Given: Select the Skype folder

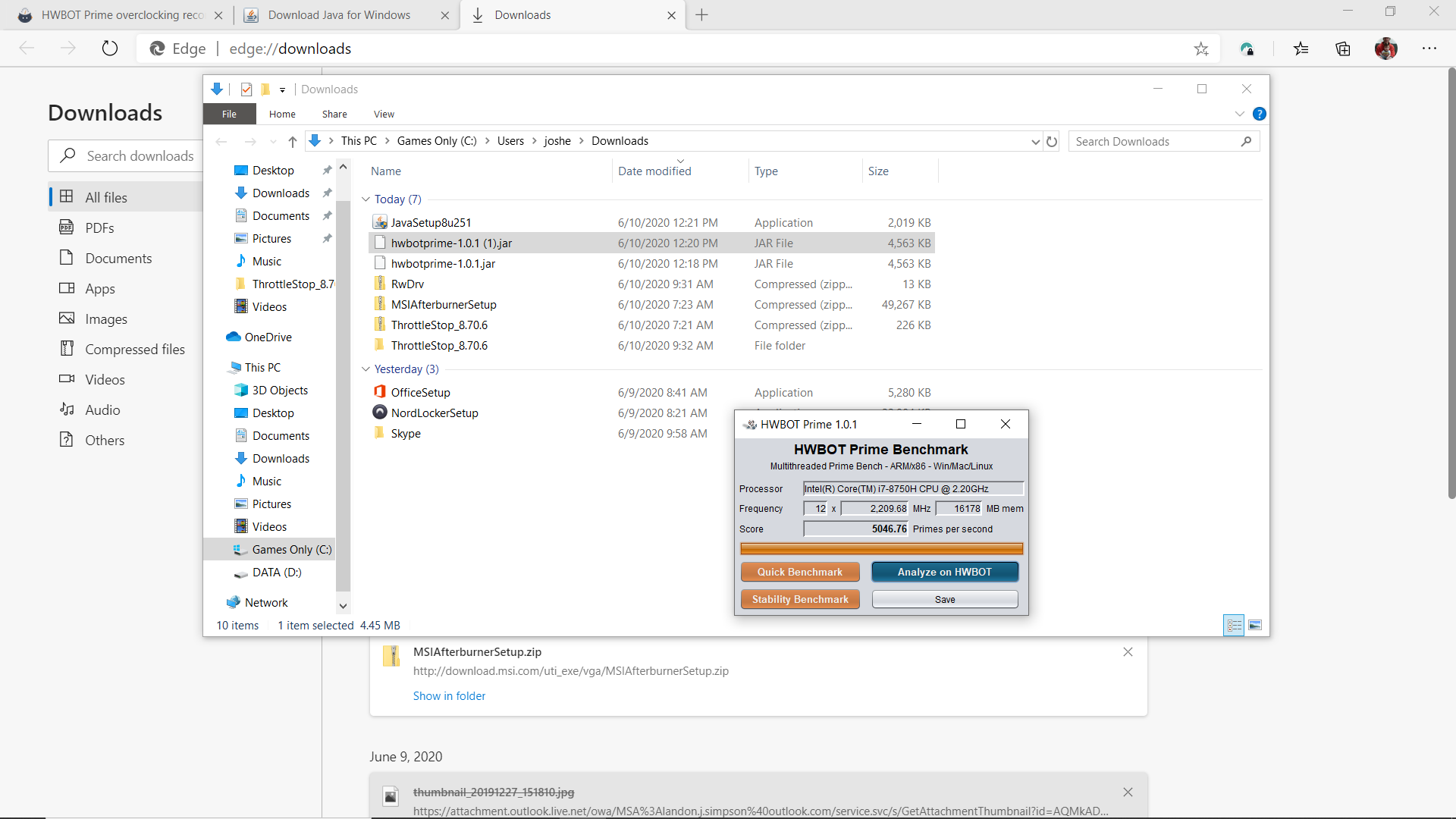Looking at the screenshot, I should (406, 433).
